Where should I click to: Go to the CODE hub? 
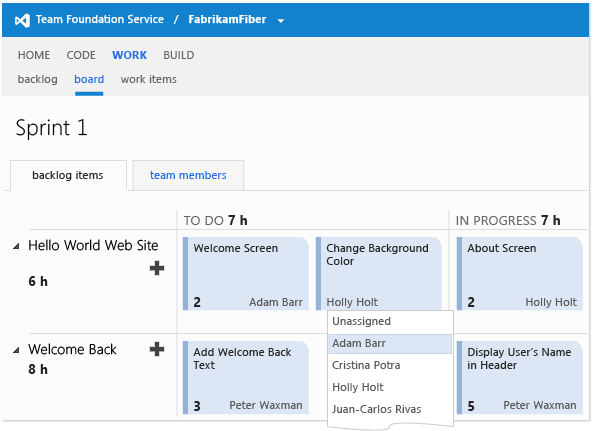pyautogui.click(x=81, y=55)
